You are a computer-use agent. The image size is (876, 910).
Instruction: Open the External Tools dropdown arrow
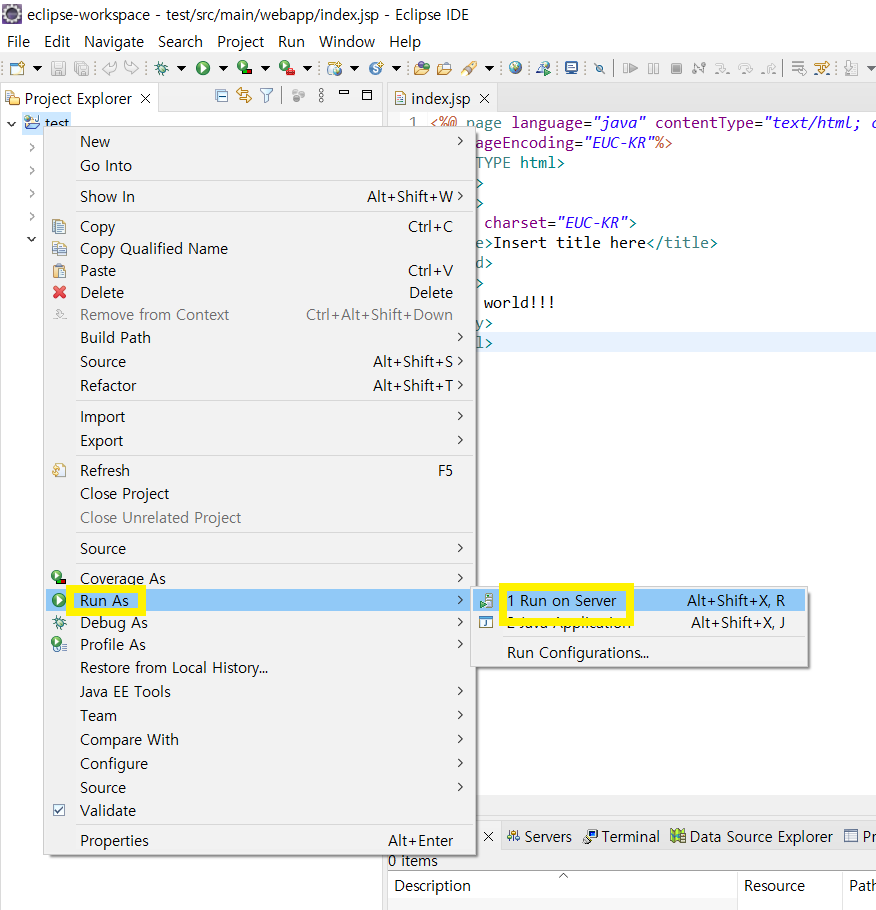(308, 68)
